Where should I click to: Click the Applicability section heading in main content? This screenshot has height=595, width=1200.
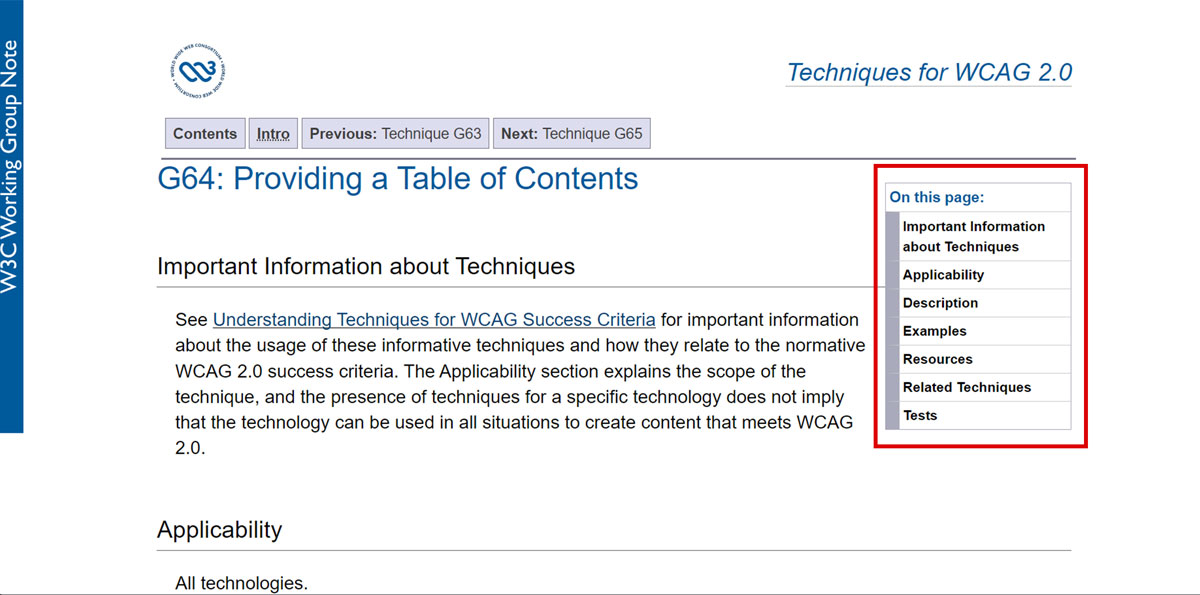(x=219, y=530)
